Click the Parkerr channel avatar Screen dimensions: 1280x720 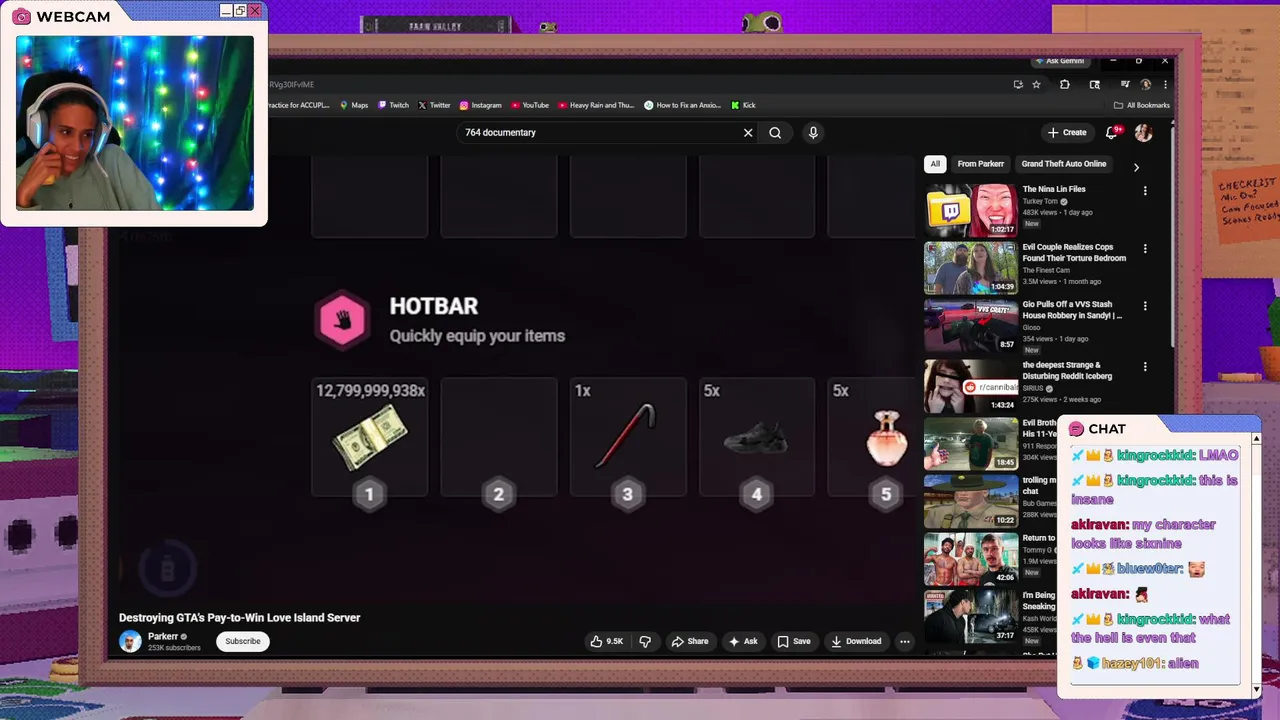[x=130, y=641]
